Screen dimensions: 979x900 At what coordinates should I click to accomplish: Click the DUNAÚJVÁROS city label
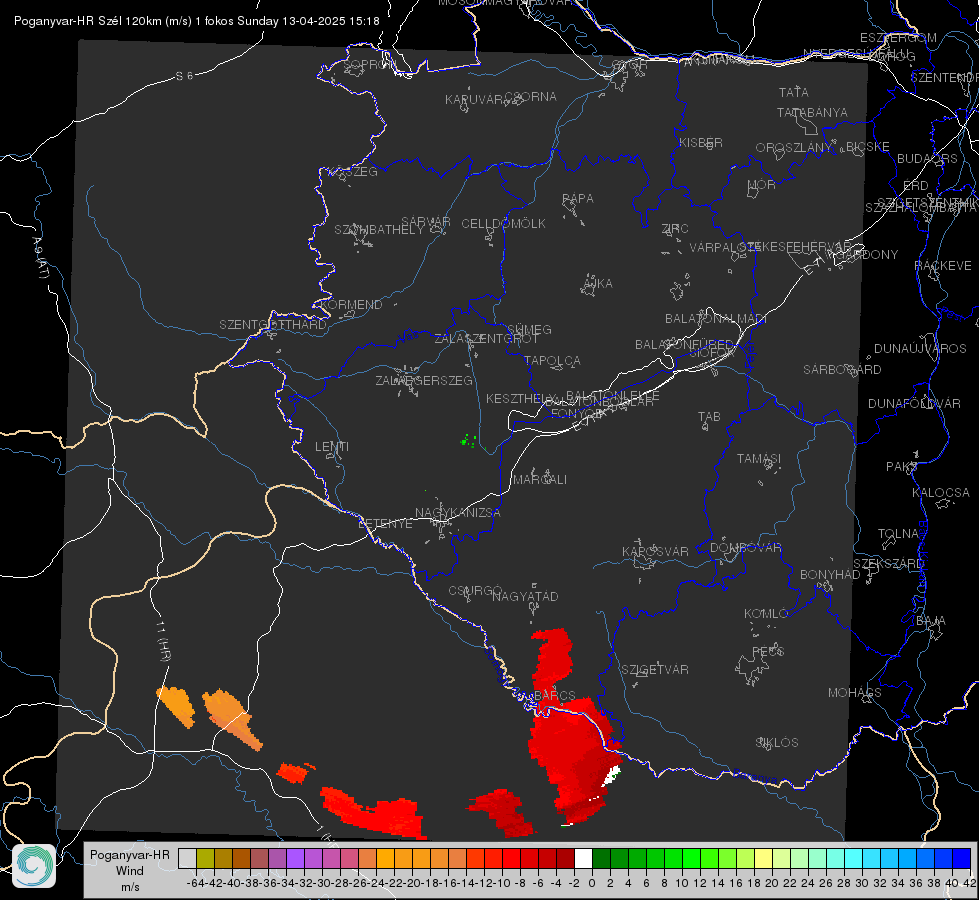point(920,349)
